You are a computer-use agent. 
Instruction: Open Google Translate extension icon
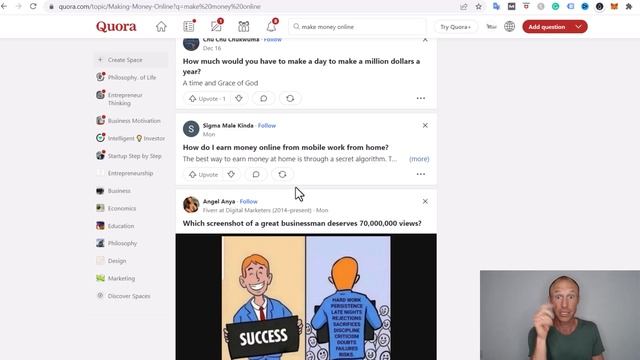pos(496,7)
